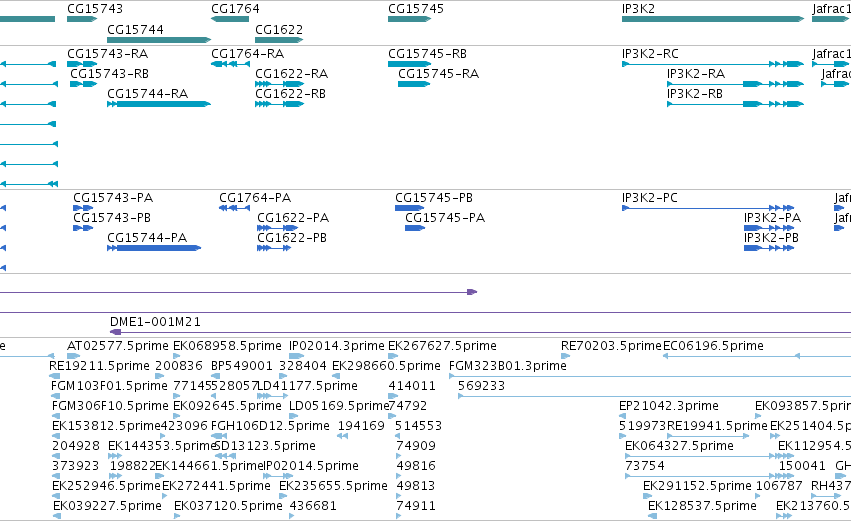
Task: Click the RE19941.5prime EST label
Action: [717, 426]
